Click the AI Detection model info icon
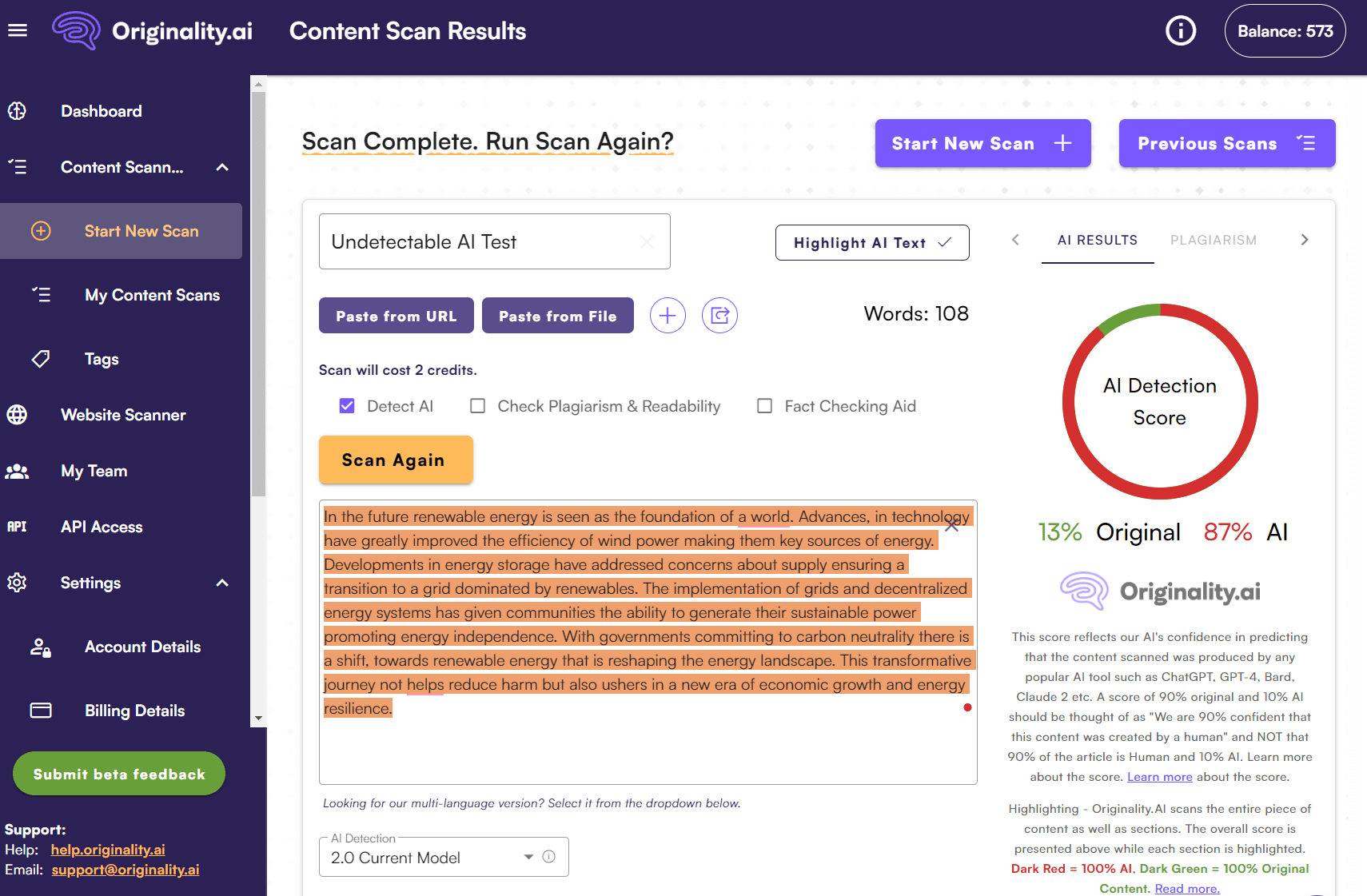The image size is (1367, 896). 548,857
